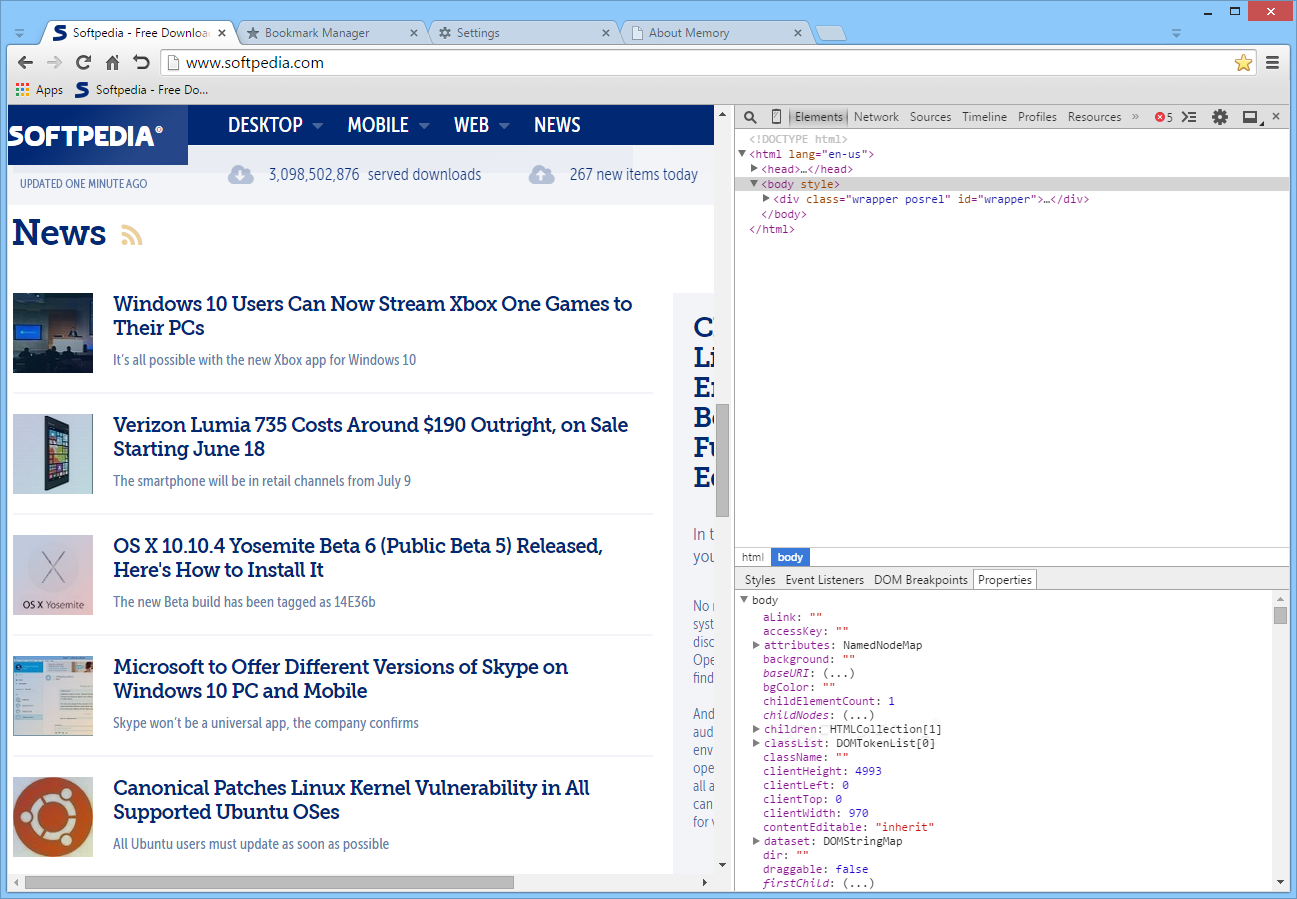Open the Softpedia bookmark in the bookmarks bar
This screenshot has height=899, width=1297.
point(142,90)
